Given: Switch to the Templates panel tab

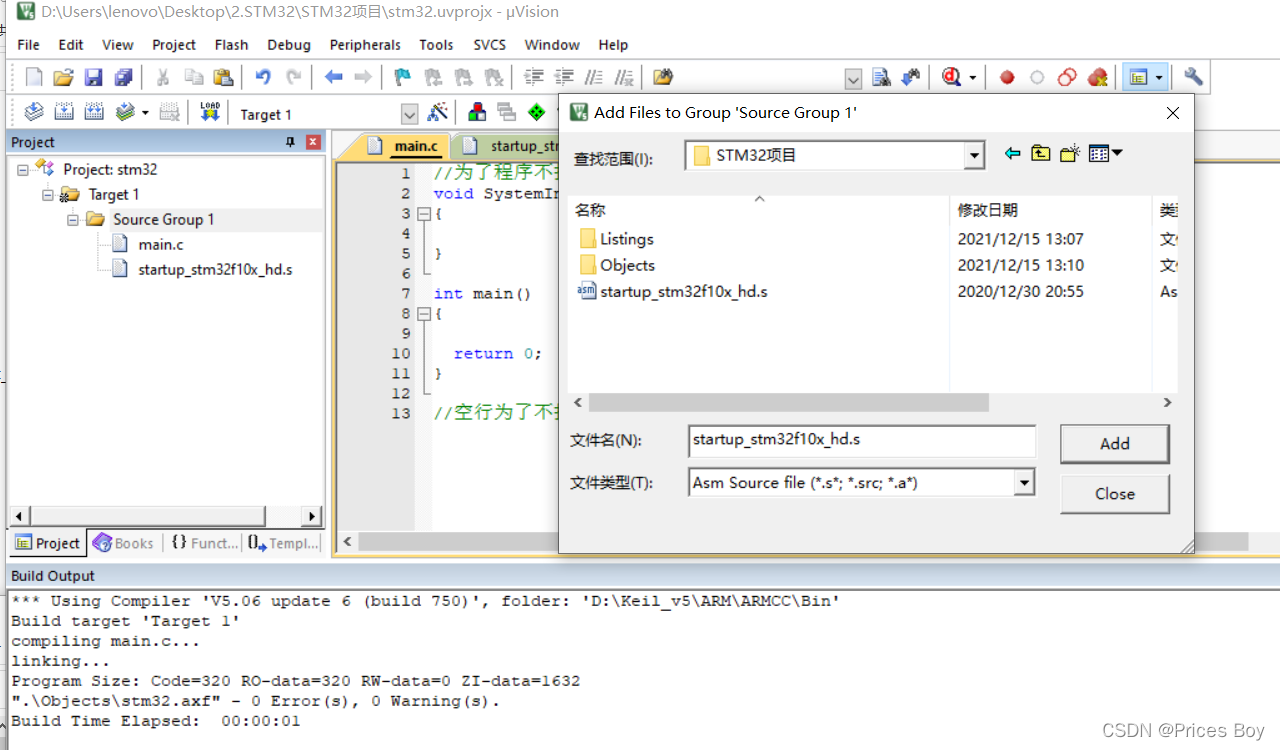Looking at the screenshot, I should [284, 543].
